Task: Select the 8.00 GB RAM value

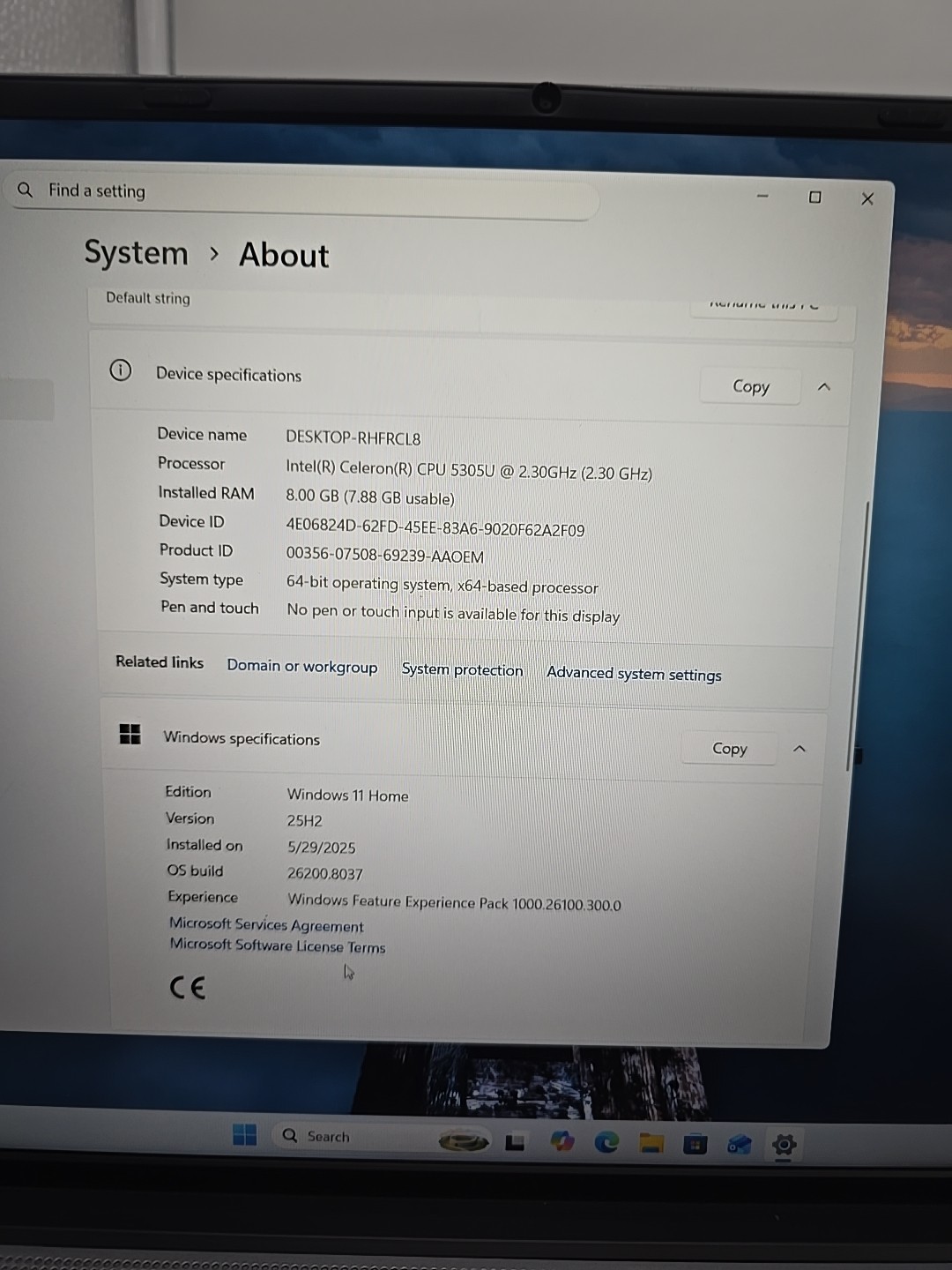Action: 370,497
